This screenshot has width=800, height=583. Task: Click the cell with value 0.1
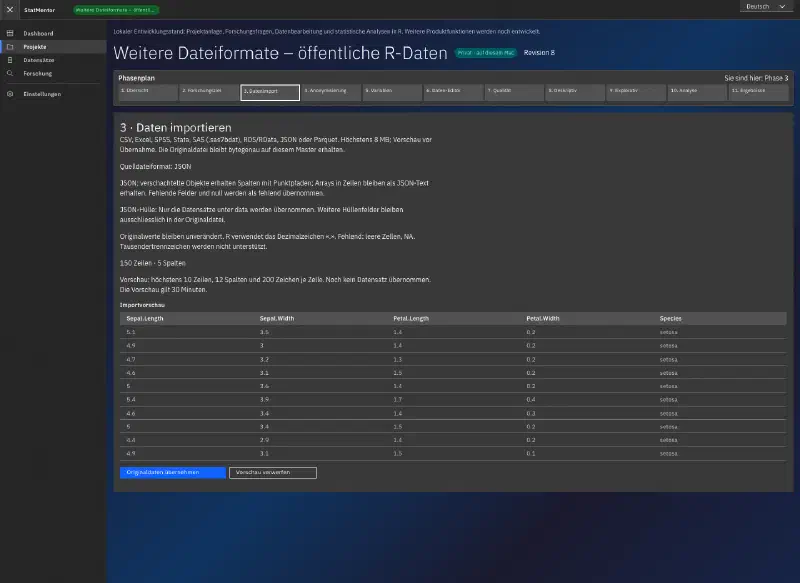point(531,453)
